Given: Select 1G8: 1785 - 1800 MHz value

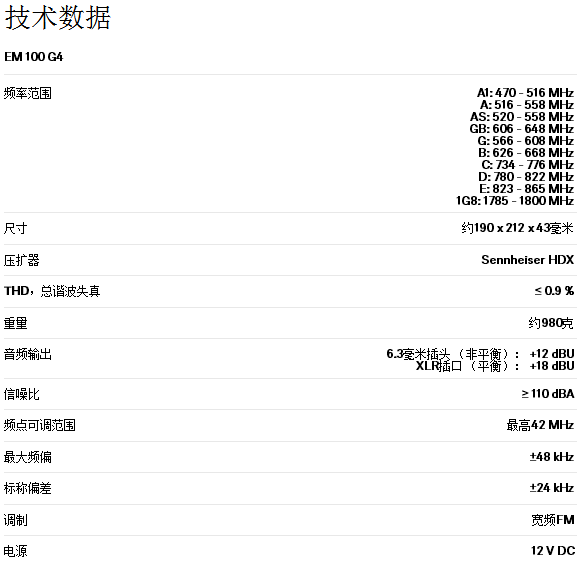Looking at the screenshot, I should (515, 201).
